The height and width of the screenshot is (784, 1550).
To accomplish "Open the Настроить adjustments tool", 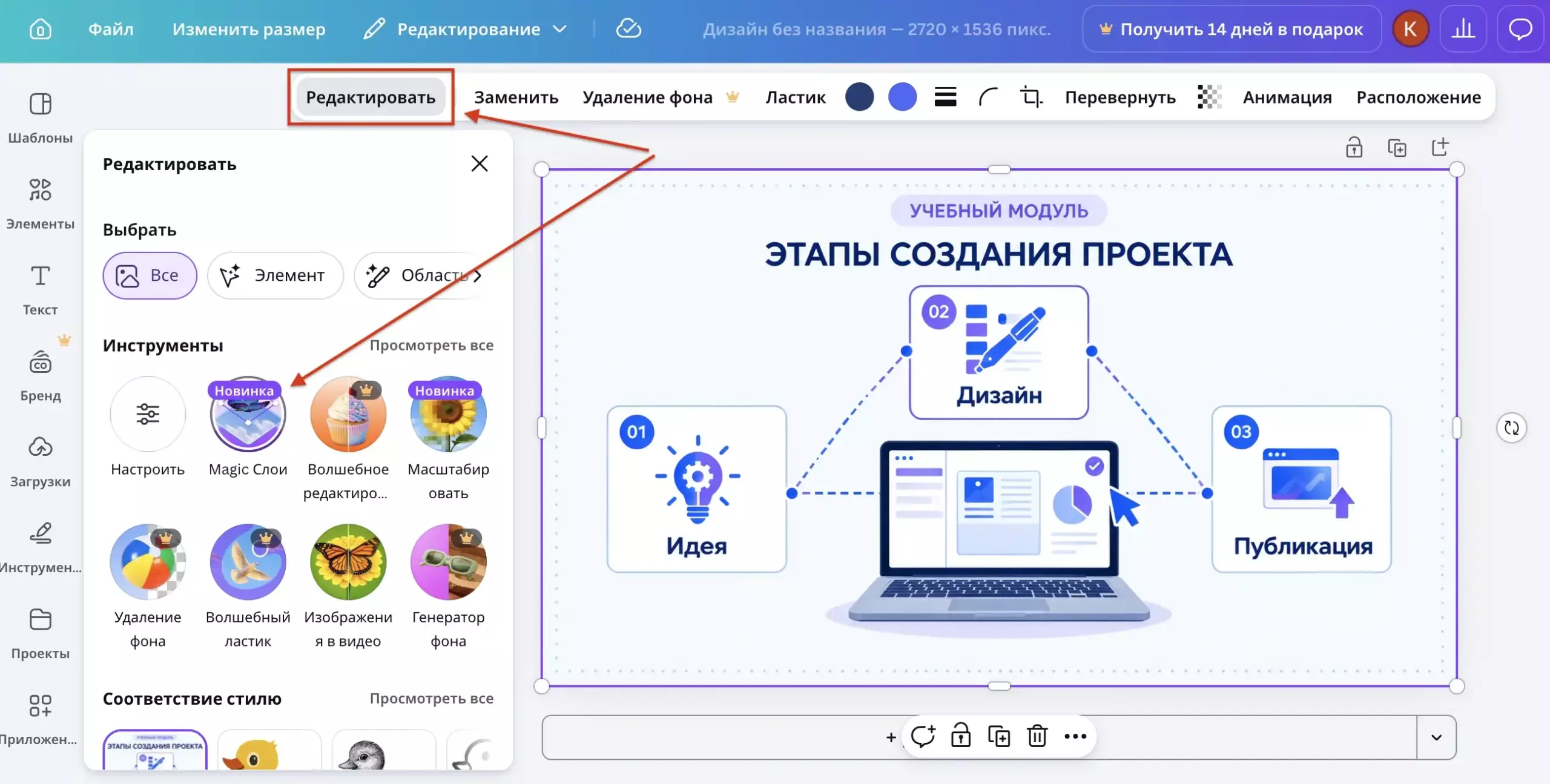I will (148, 427).
